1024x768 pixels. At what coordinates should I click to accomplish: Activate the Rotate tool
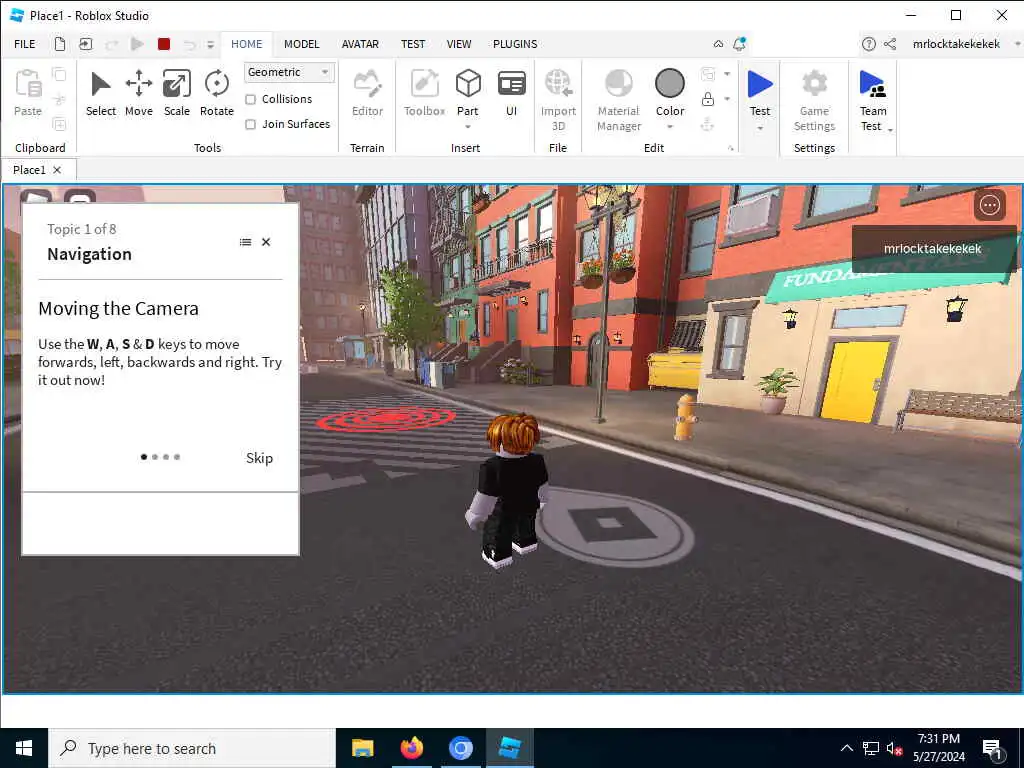click(217, 84)
